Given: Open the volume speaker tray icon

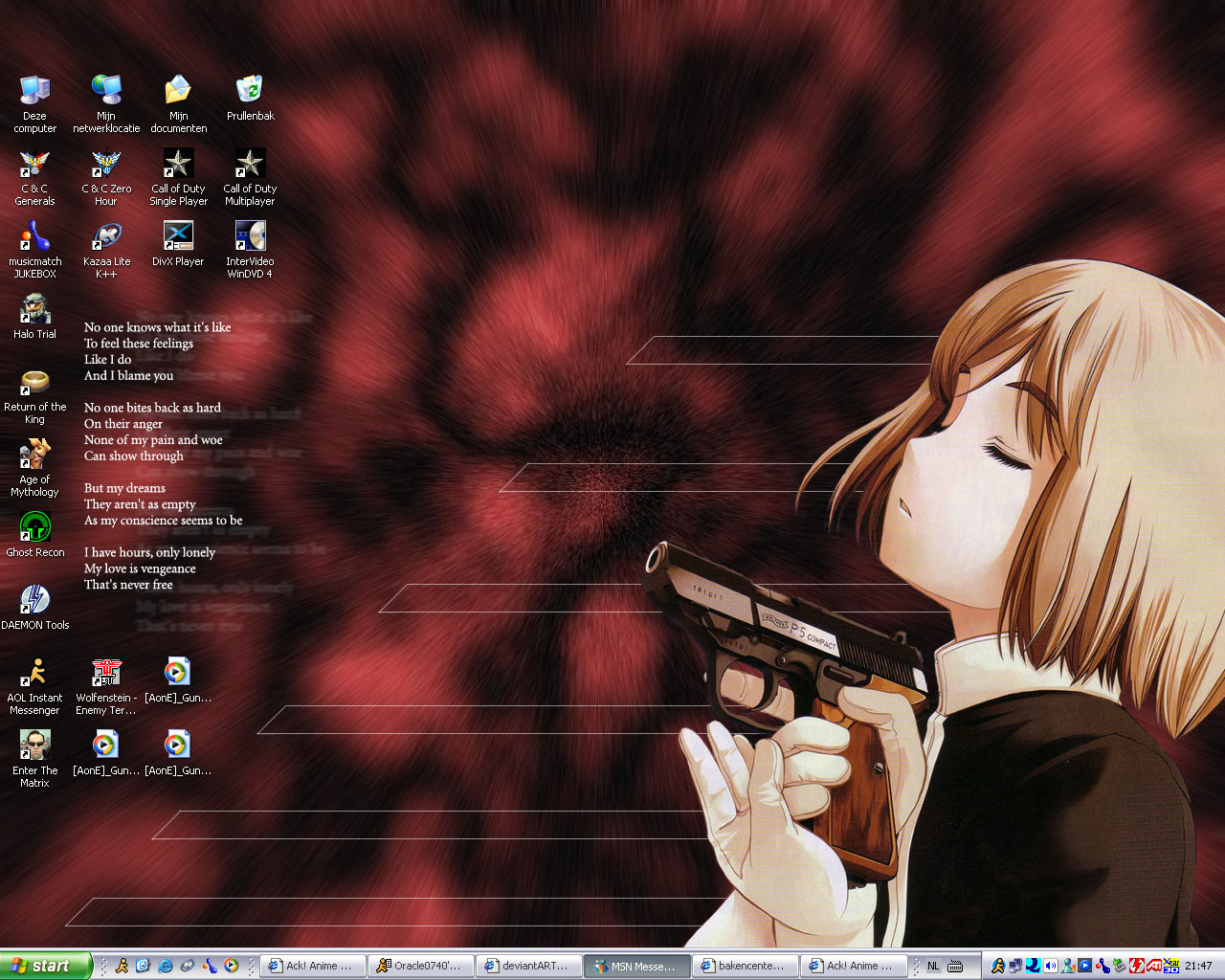Looking at the screenshot, I should pyautogui.click(x=1050, y=966).
